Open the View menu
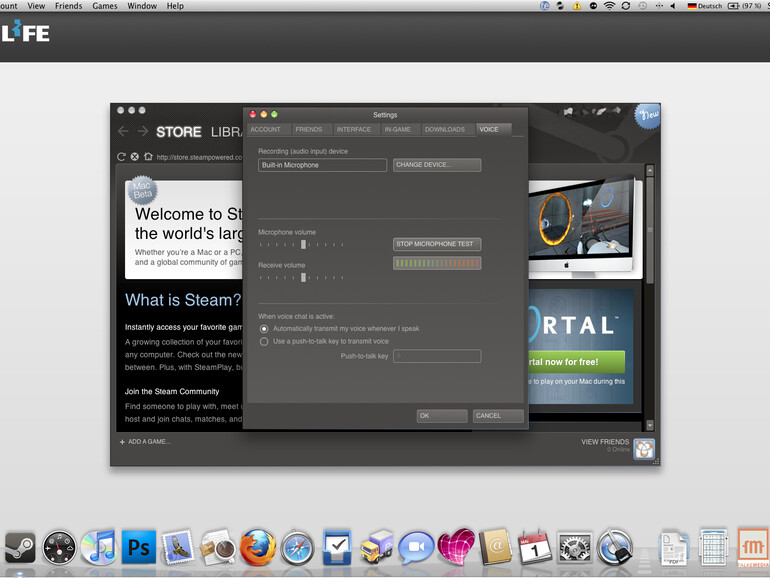 pyautogui.click(x=36, y=6)
